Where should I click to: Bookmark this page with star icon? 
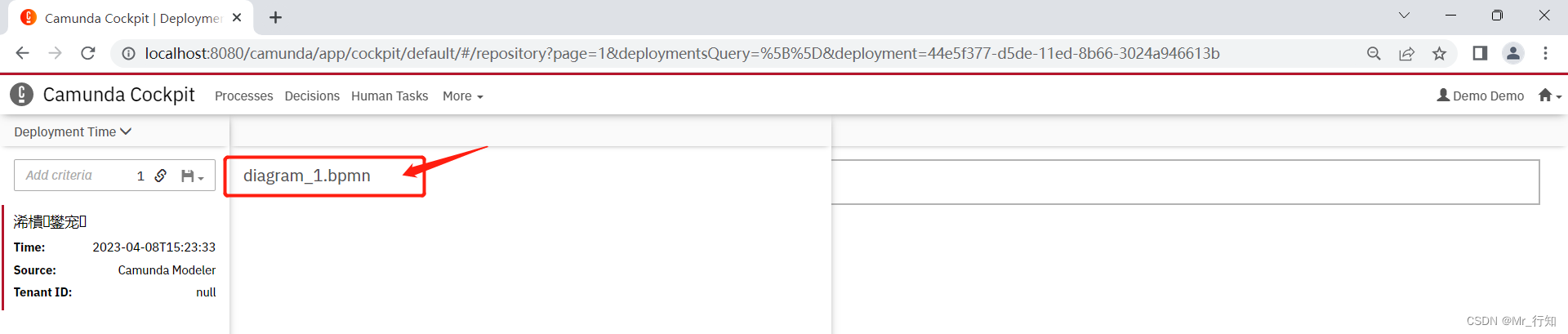point(1439,53)
